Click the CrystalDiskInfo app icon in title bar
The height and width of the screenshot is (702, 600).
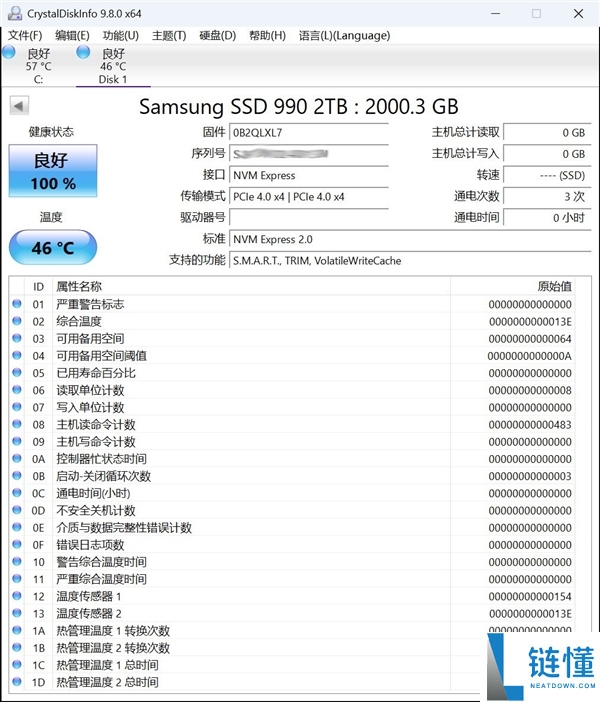tap(14, 13)
